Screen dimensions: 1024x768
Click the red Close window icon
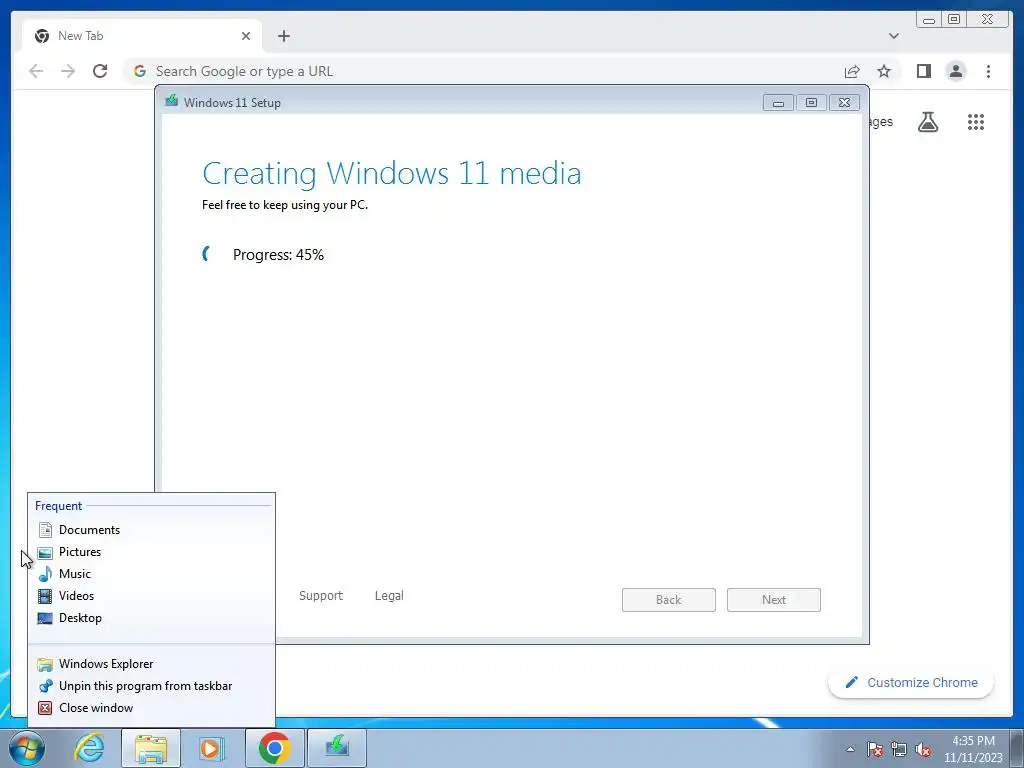tap(45, 708)
